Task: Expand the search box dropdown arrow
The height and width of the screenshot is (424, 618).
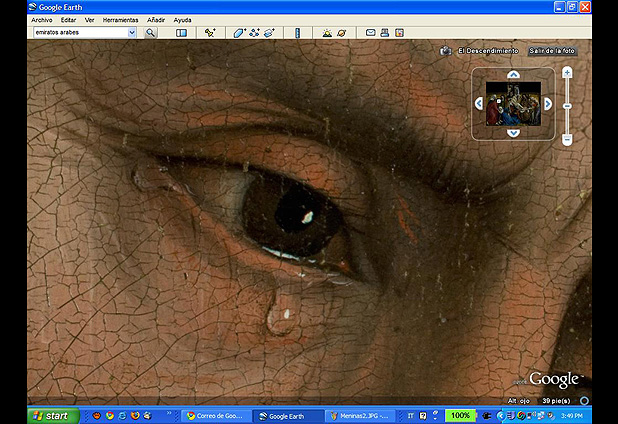Action: coord(132,32)
